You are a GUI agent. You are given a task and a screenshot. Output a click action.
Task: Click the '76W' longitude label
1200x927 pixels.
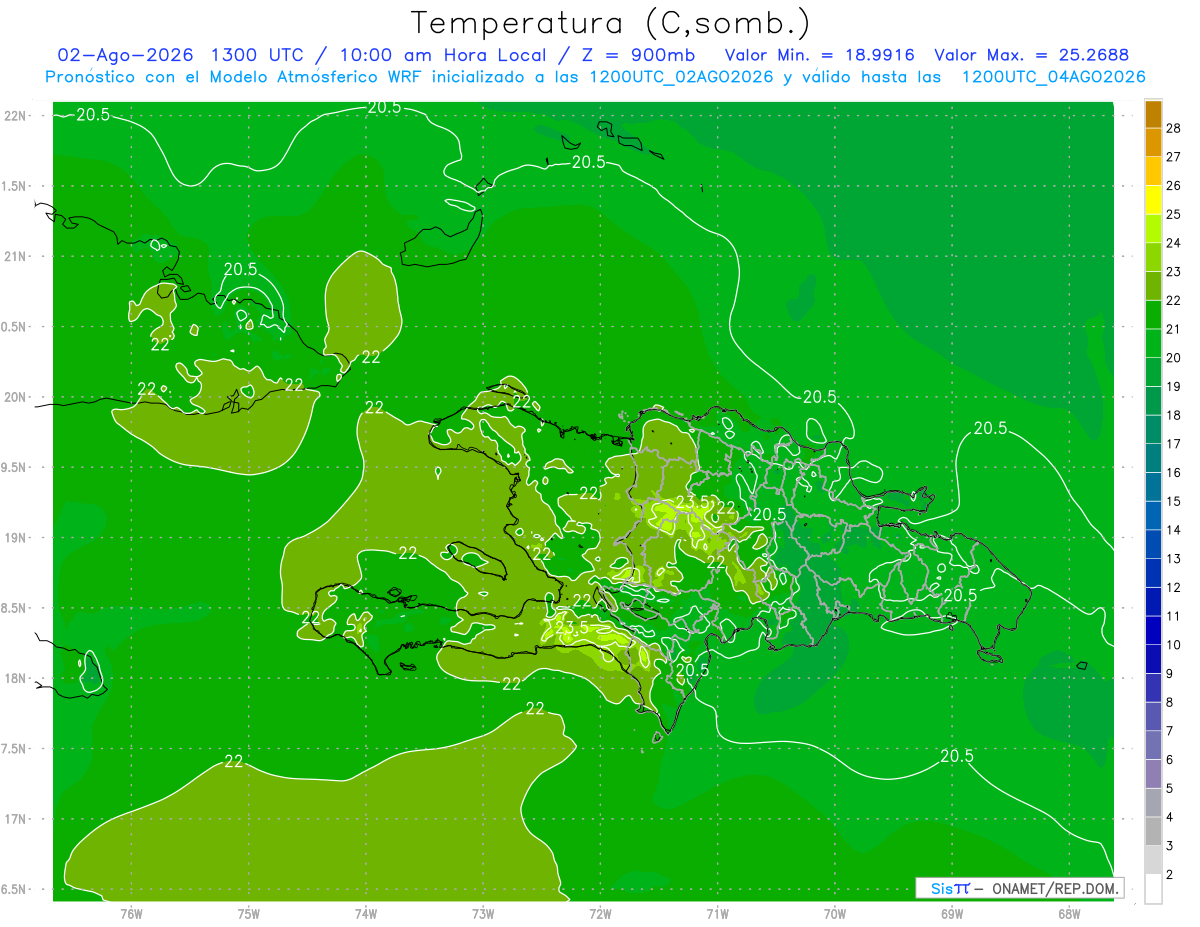[131, 914]
